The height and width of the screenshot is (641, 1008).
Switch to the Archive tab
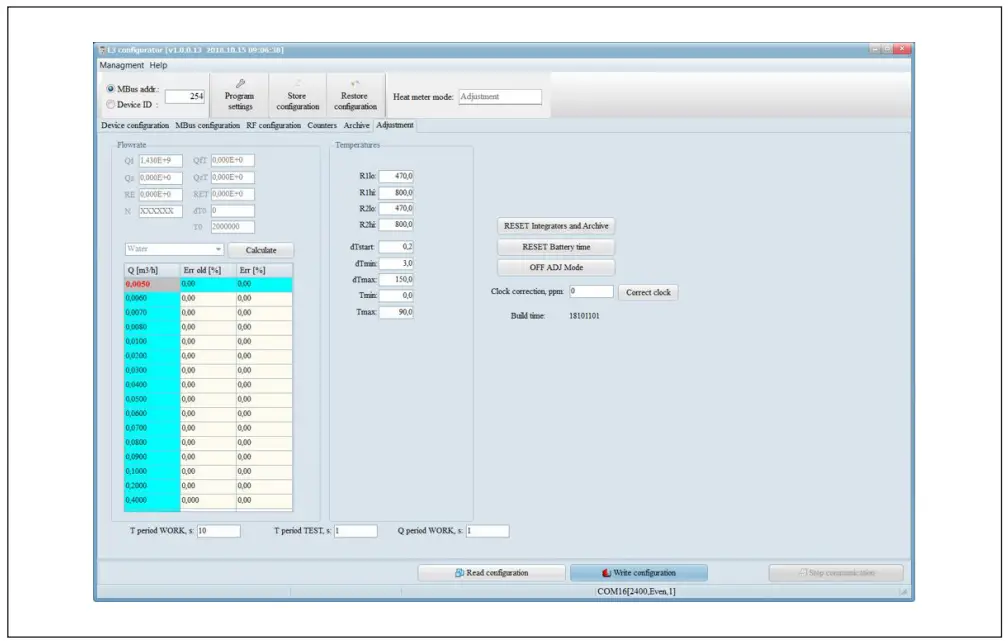pos(356,125)
